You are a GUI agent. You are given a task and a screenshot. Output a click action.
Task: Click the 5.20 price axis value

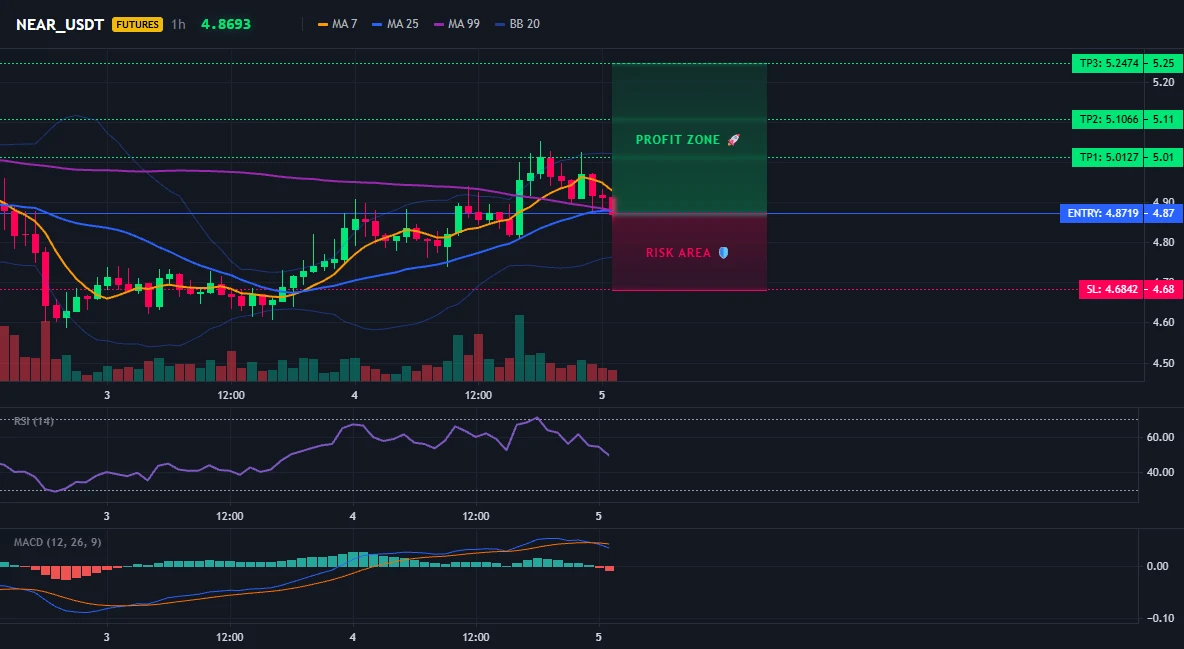pyautogui.click(x=1164, y=82)
